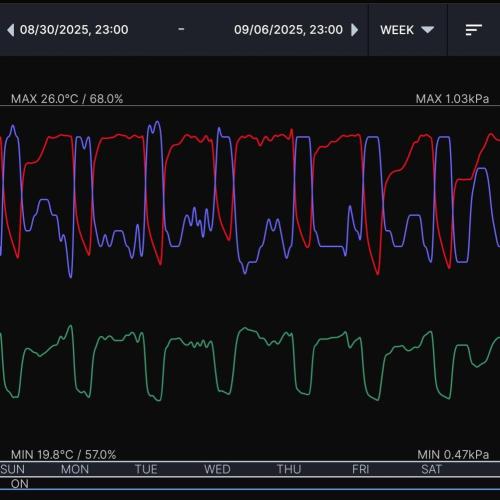The height and width of the screenshot is (500, 500).
Task: Click the MAX 1.03kPa label
Action: pyautogui.click(x=452, y=99)
